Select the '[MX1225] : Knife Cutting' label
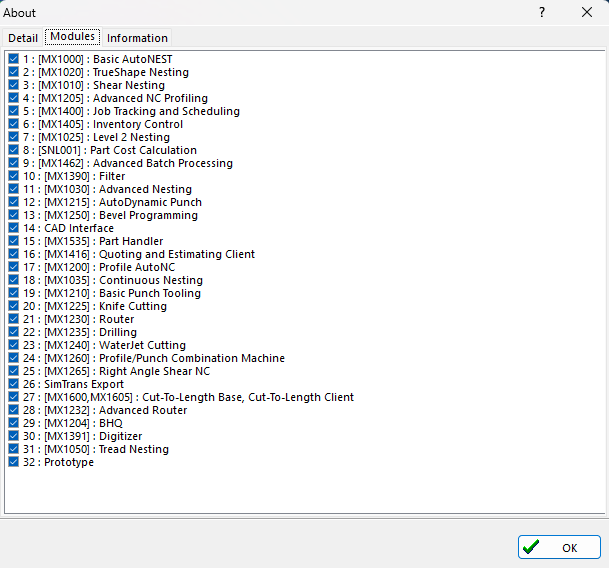 (106, 306)
